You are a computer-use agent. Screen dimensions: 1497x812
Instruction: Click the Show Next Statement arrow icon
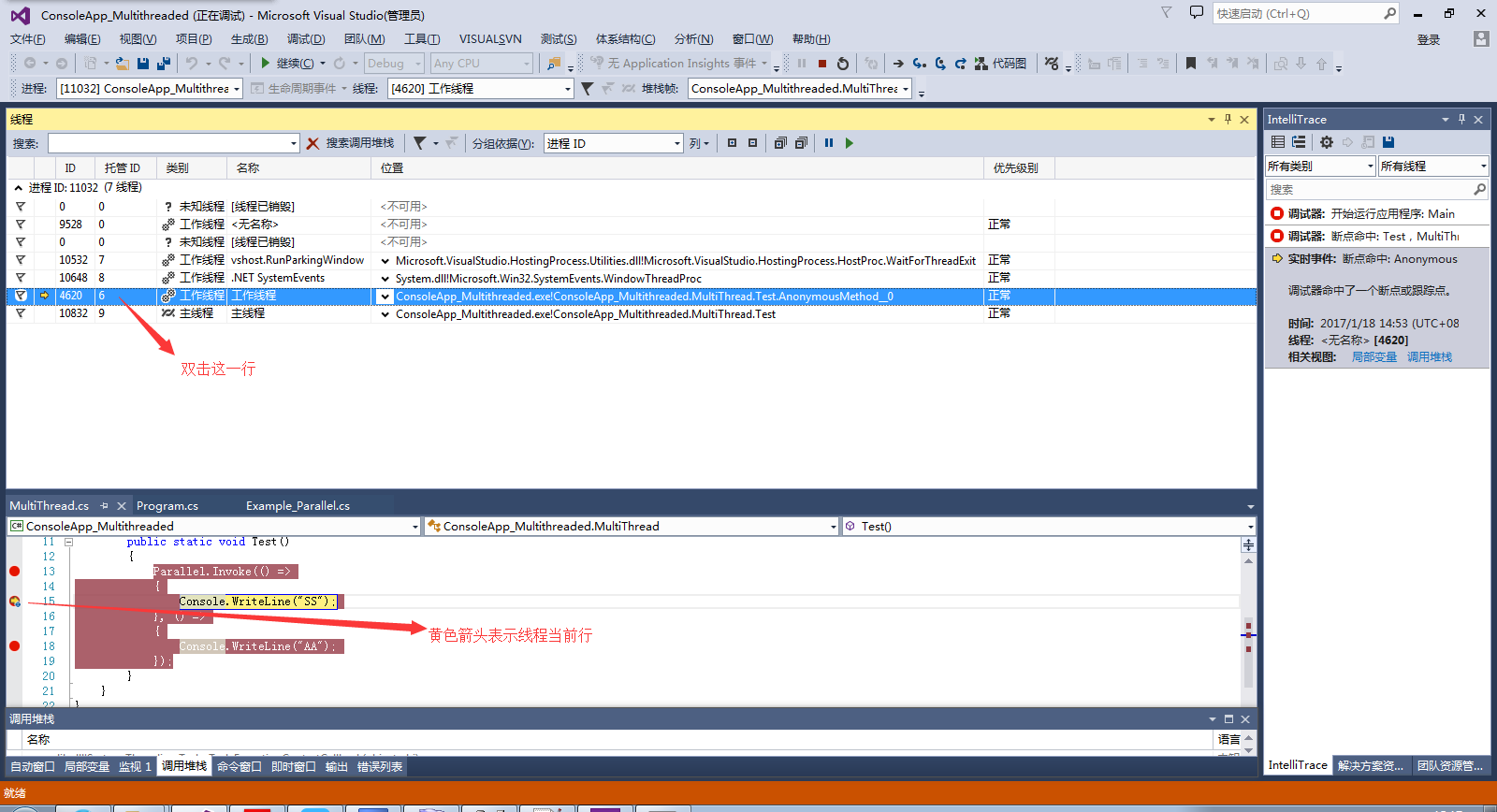[x=898, y=64]
